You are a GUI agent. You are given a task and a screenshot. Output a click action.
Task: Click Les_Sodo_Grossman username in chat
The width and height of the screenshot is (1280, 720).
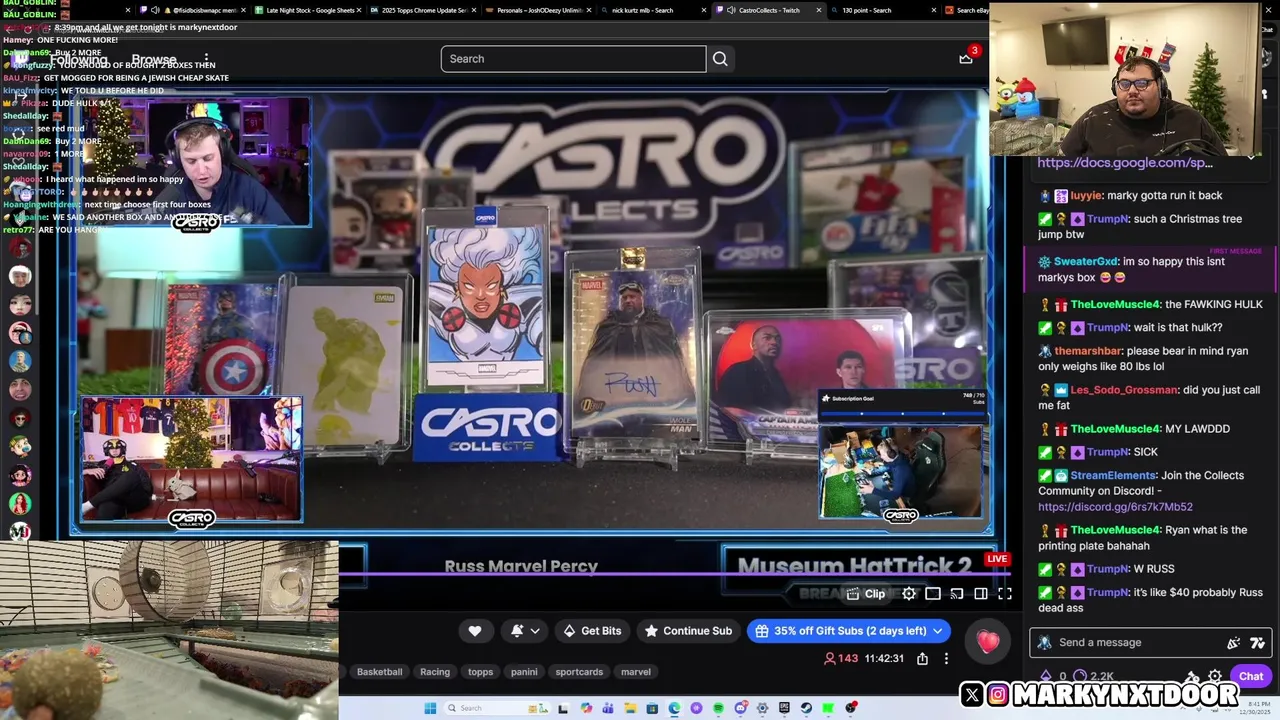pos(1124,390)
